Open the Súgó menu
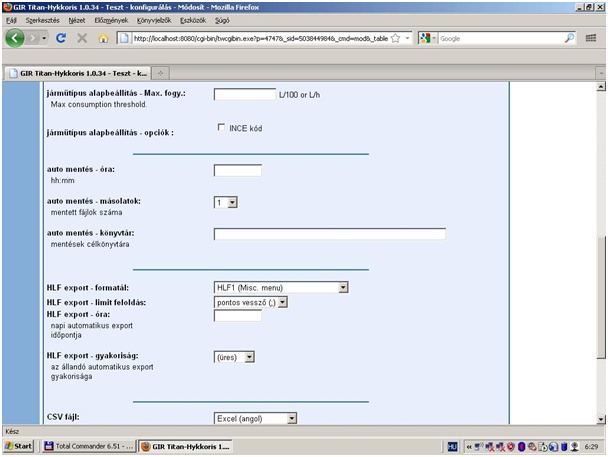This screenshot has height=457, width=608. (222, 20)
